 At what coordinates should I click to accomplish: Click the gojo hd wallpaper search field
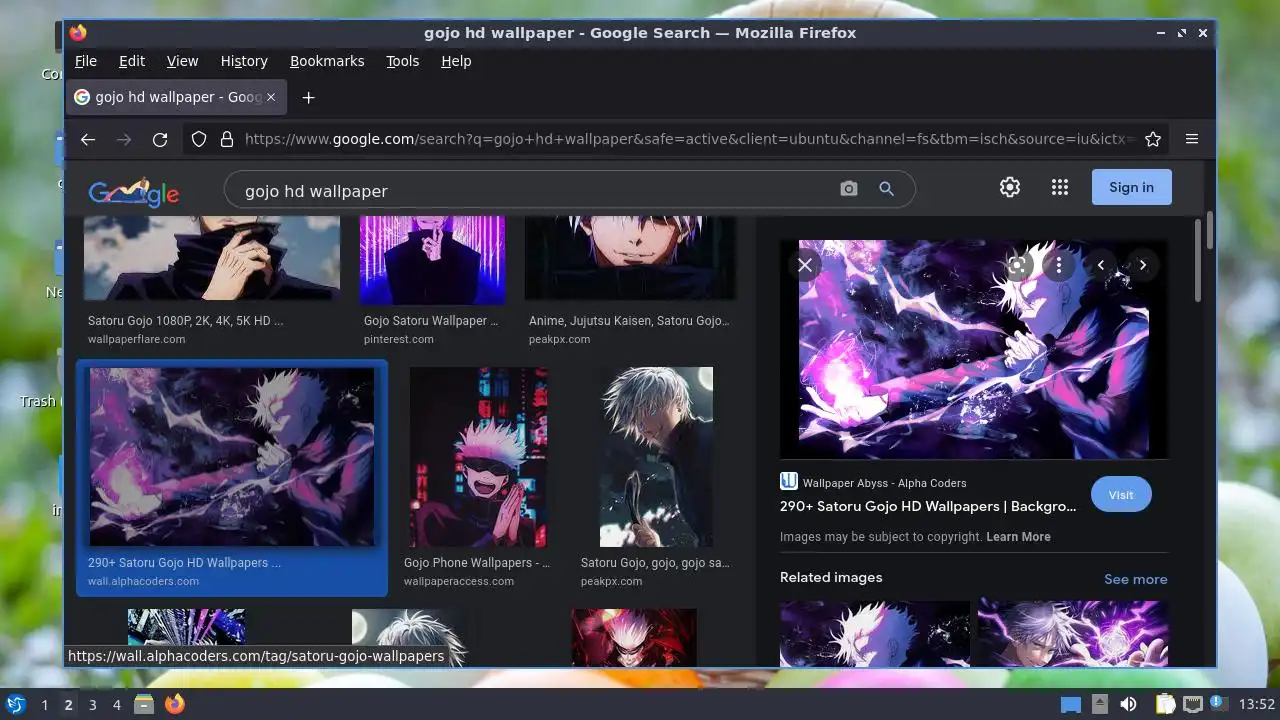pyautogui.click(x=535, y=191)
